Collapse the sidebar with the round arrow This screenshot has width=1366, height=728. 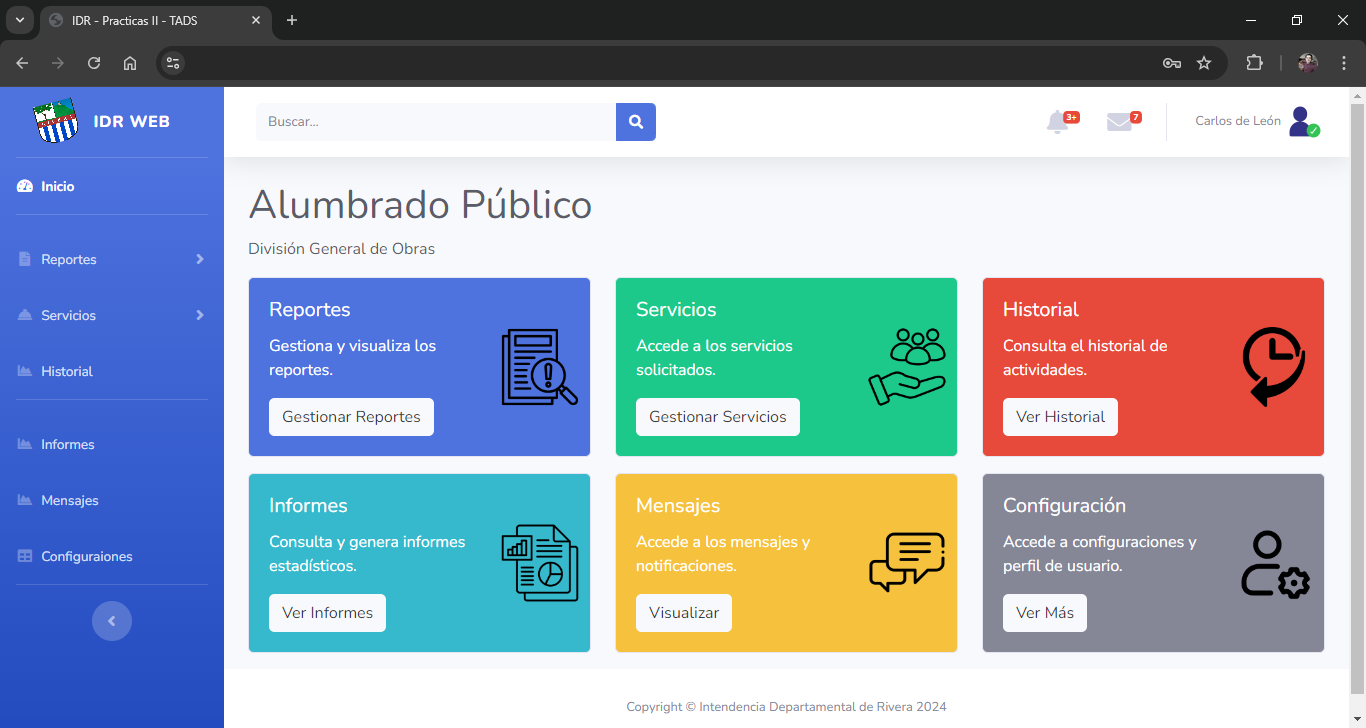(112, 621)
